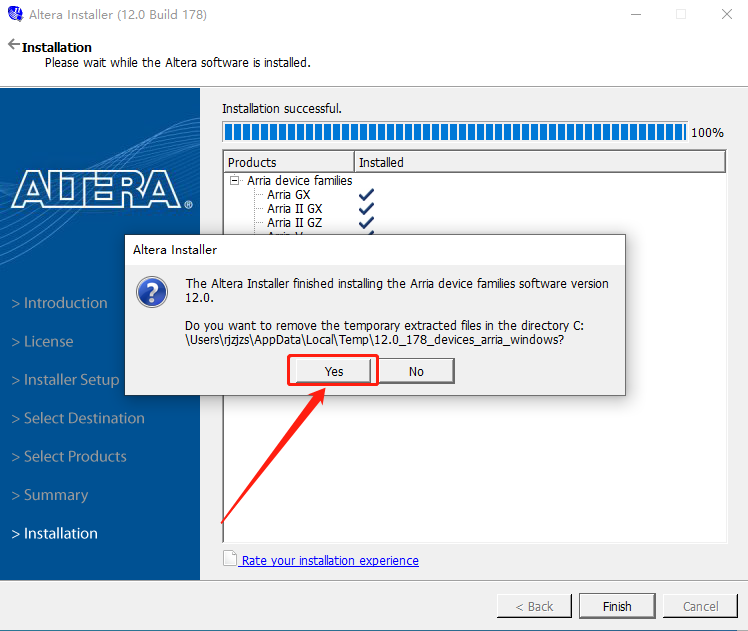Minimize the Altera Installer window

click(636, 14)
